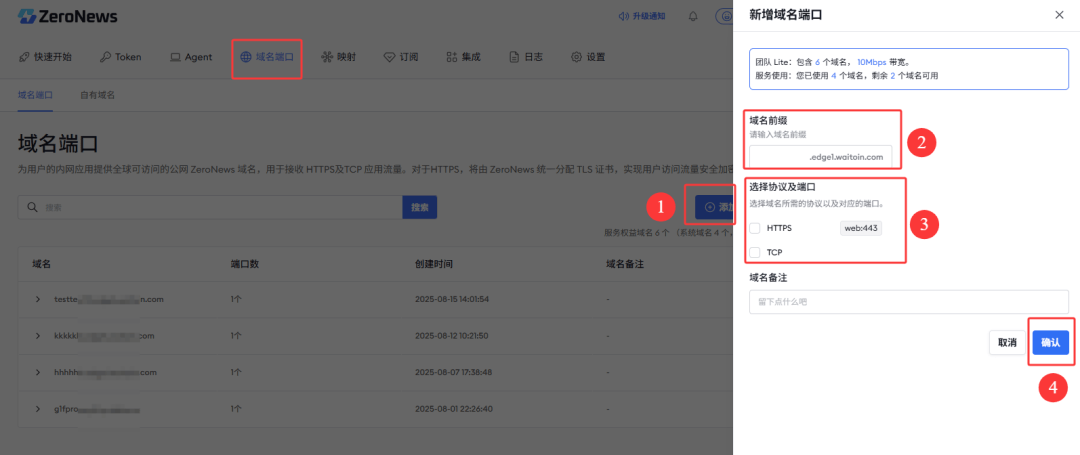Open the 日志 navigation item
Screen dimensions: 1080x455
[x=526, y=57]
